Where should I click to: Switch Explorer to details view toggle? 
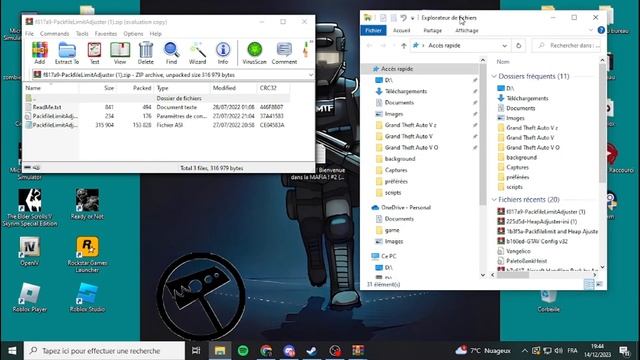589,284
